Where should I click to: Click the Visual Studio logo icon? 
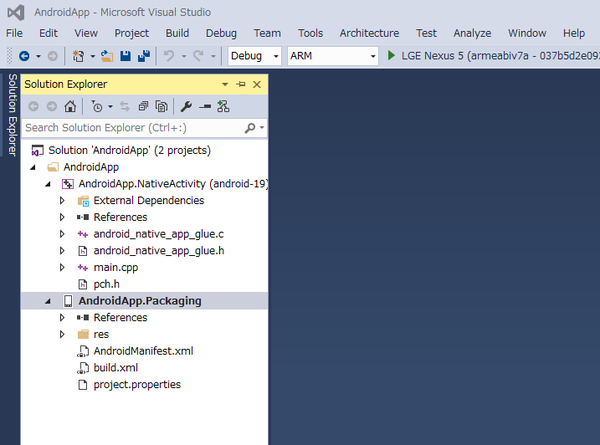click(16, 13)
